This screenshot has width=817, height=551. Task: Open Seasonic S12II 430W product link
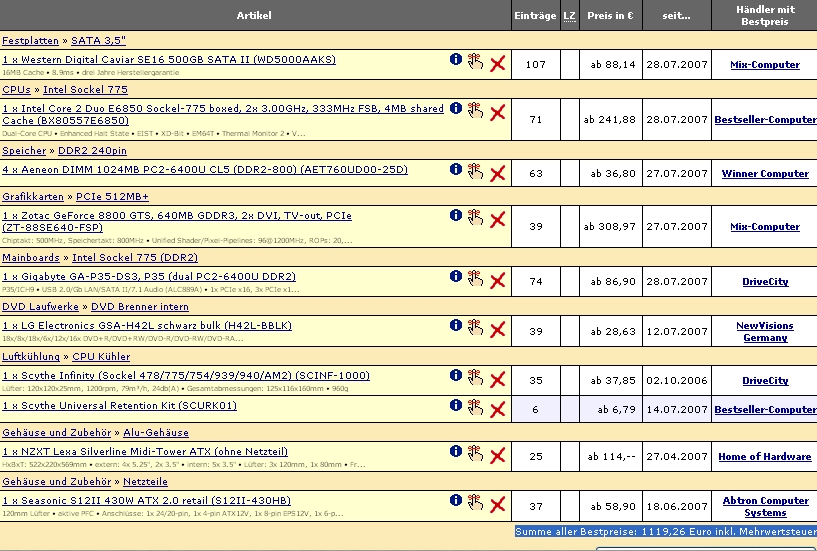click(x=146, y=500)
